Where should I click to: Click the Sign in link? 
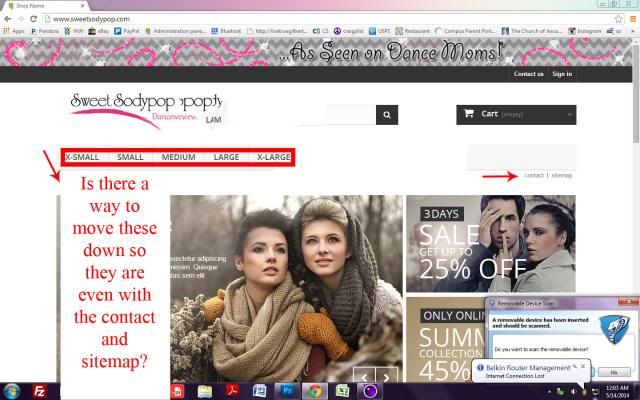(x=562, y=74)
